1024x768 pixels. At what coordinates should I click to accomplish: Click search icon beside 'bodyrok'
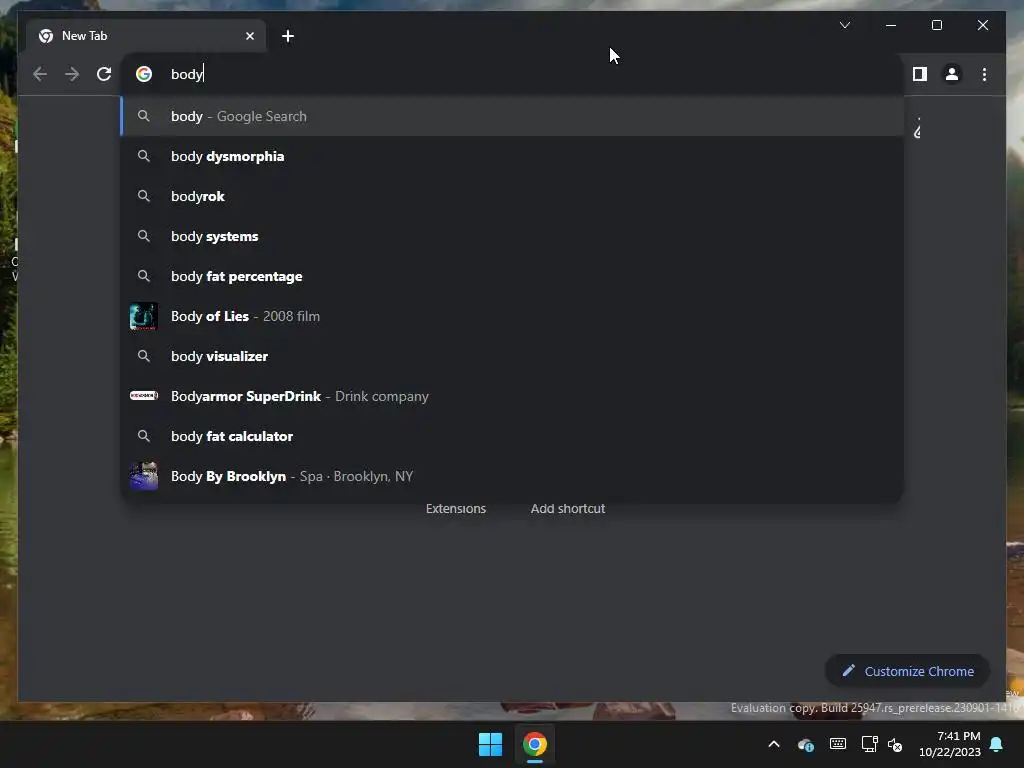[x=144, y=196]
